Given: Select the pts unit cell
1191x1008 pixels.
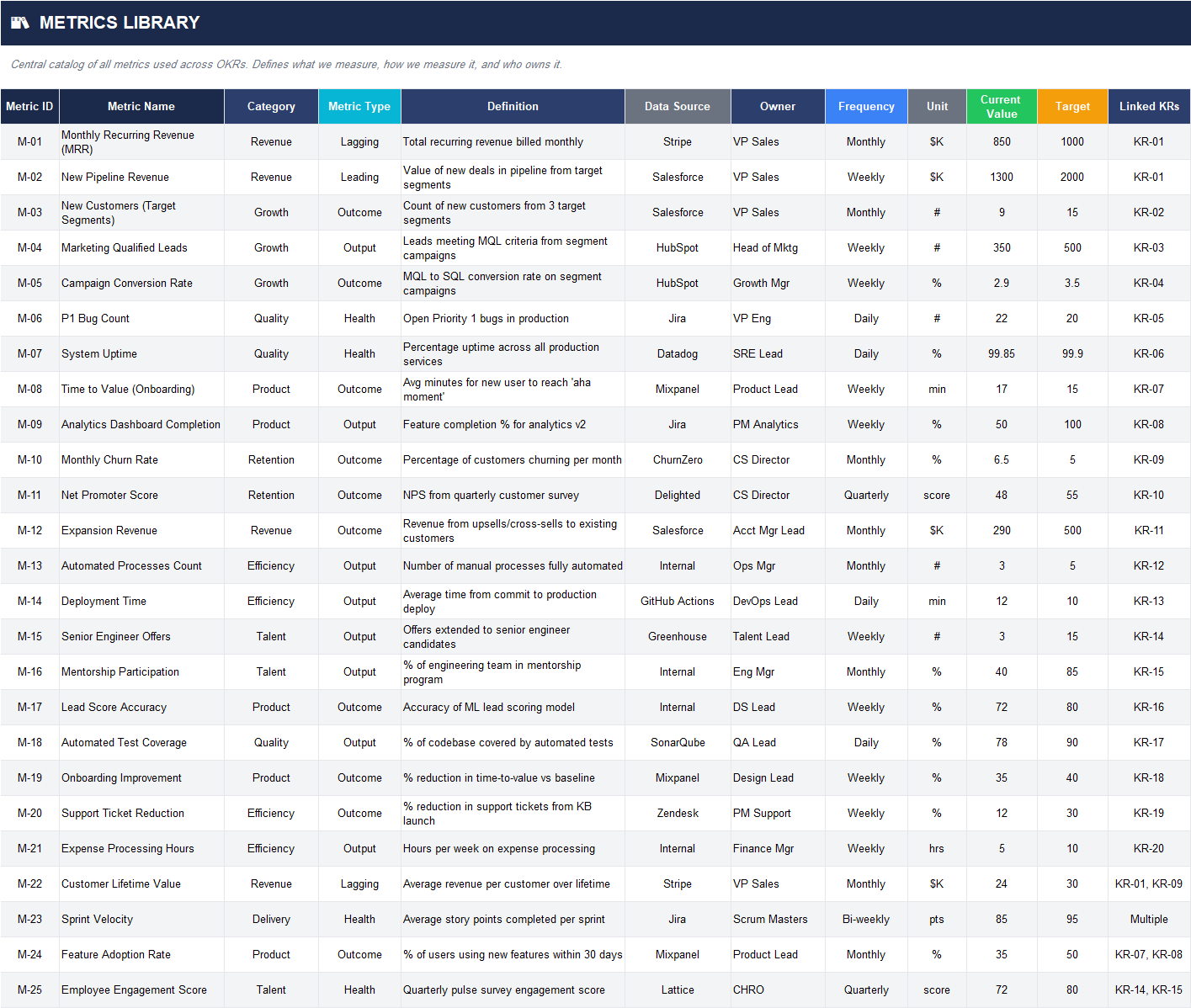Looking at the screenshot, I should 937,919.
